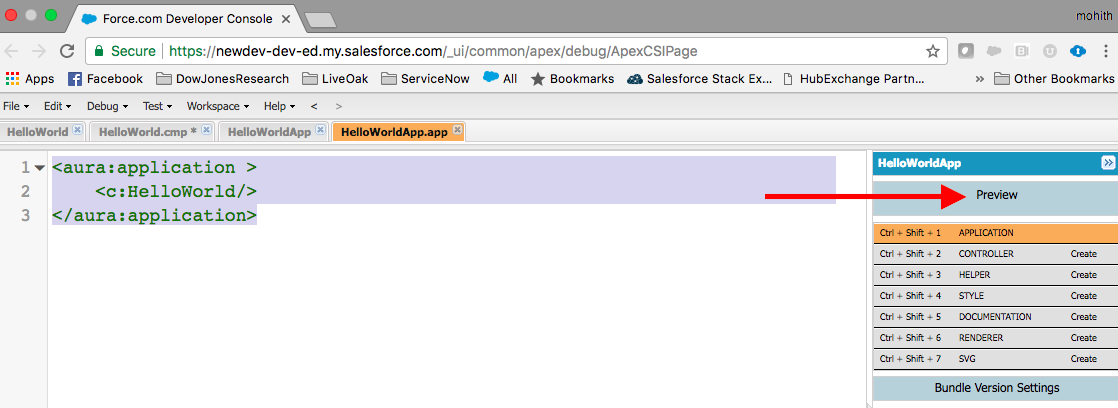Open Salesforce Stack Exchange bookmark
Image resolution: width=1118 pixels, height=408 pixels.
[x=699, y=78]
